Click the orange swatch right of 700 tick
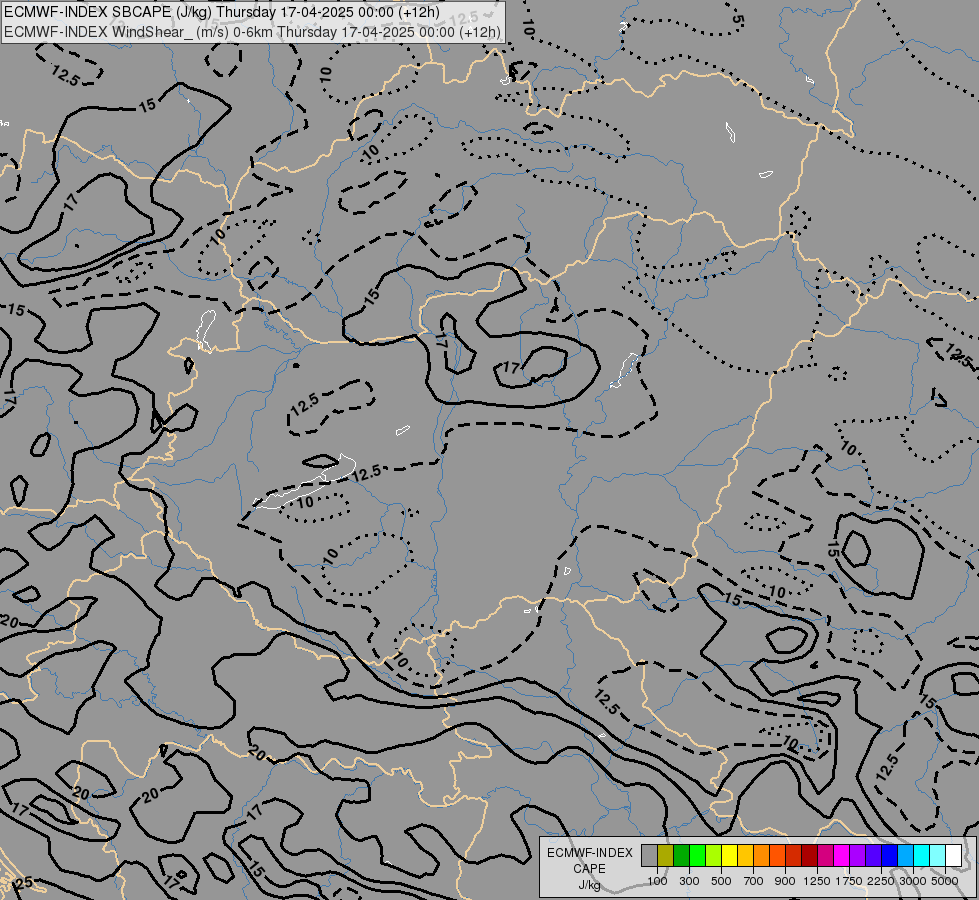This screenshot has width=979, height=900. point(762,855)
